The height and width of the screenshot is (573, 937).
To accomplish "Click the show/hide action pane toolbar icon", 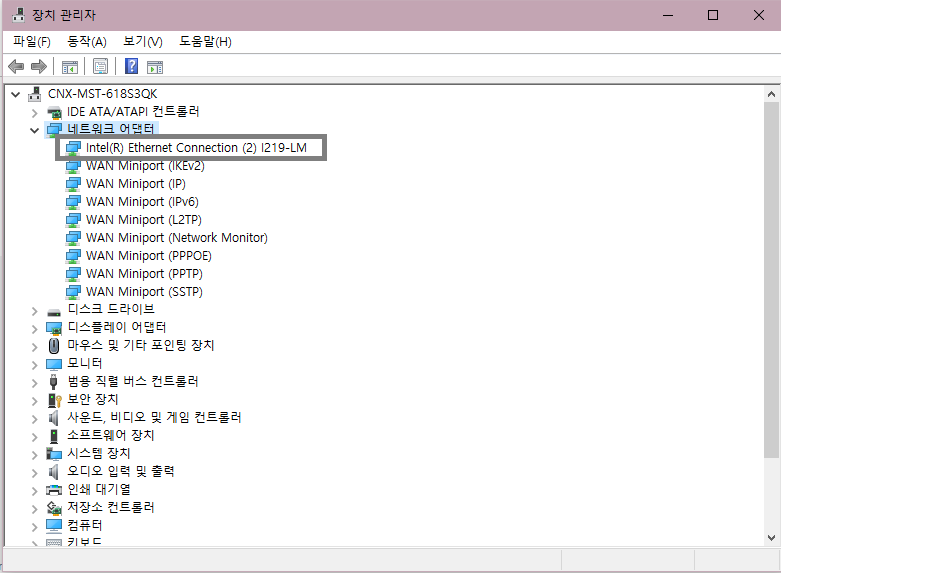I will click(155, 67).
